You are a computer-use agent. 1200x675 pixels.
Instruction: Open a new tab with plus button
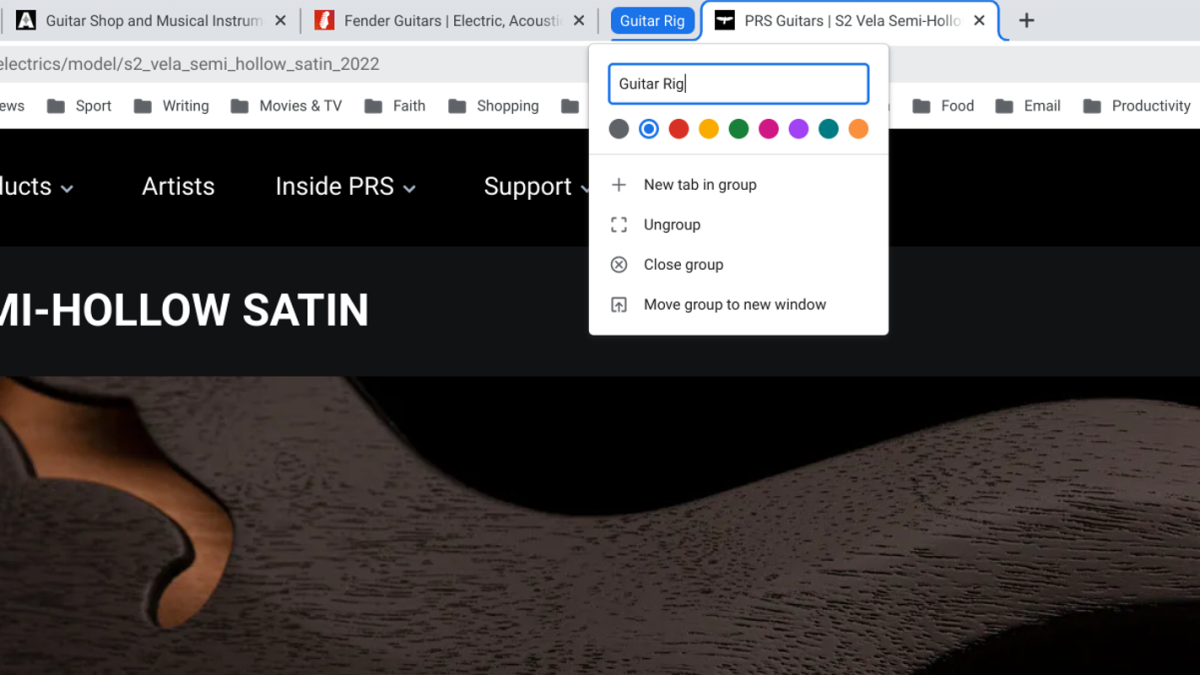(x=1027, y=20)
